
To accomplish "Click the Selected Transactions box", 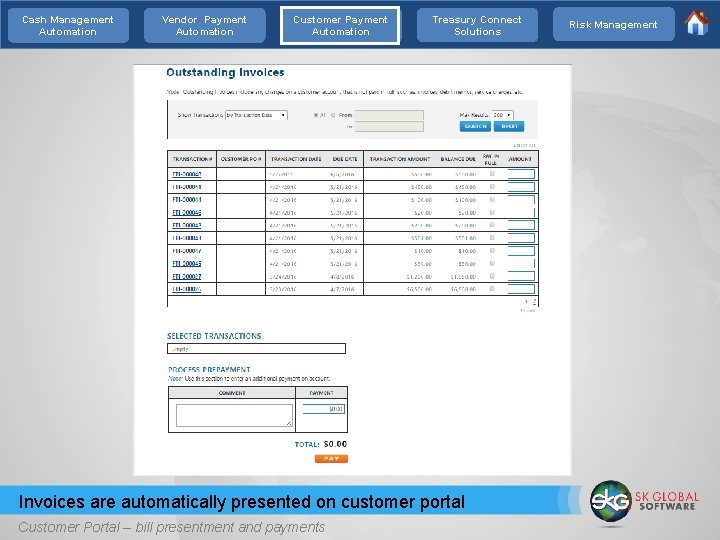I will pyautogui.click(x=256, y=349).
